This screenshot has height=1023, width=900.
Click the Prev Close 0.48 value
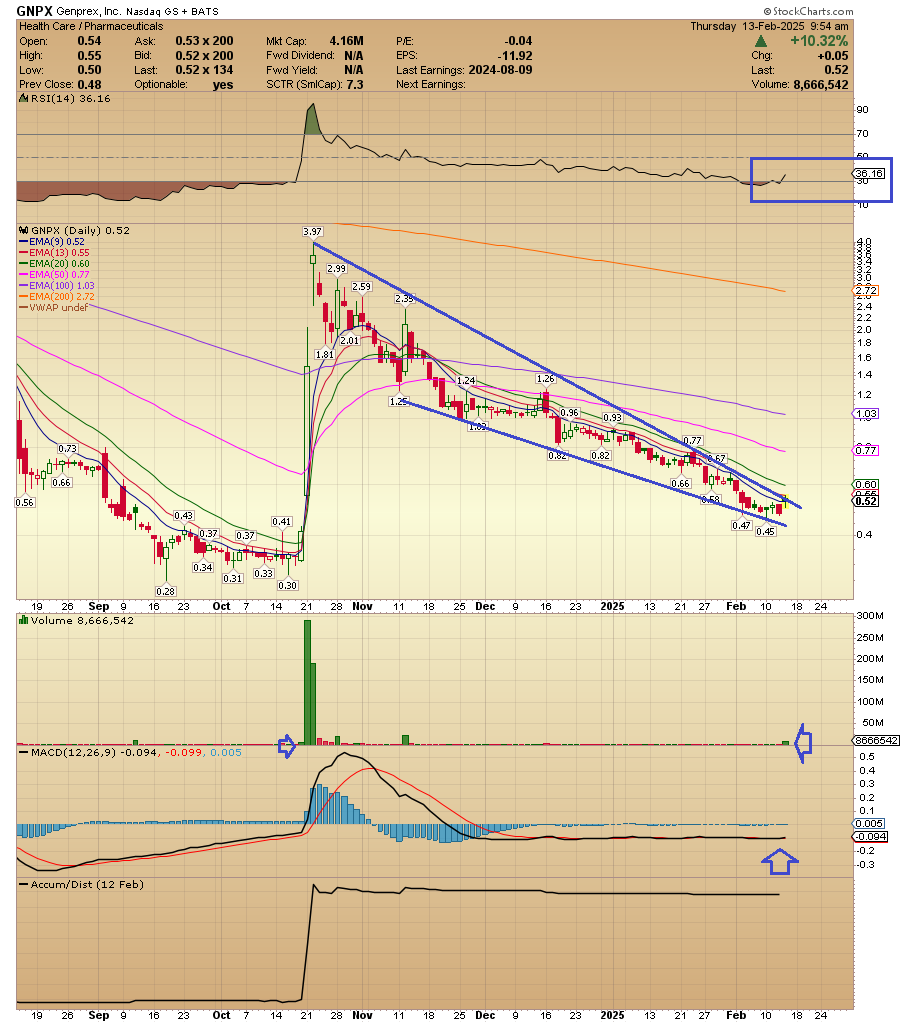point(89,85)
